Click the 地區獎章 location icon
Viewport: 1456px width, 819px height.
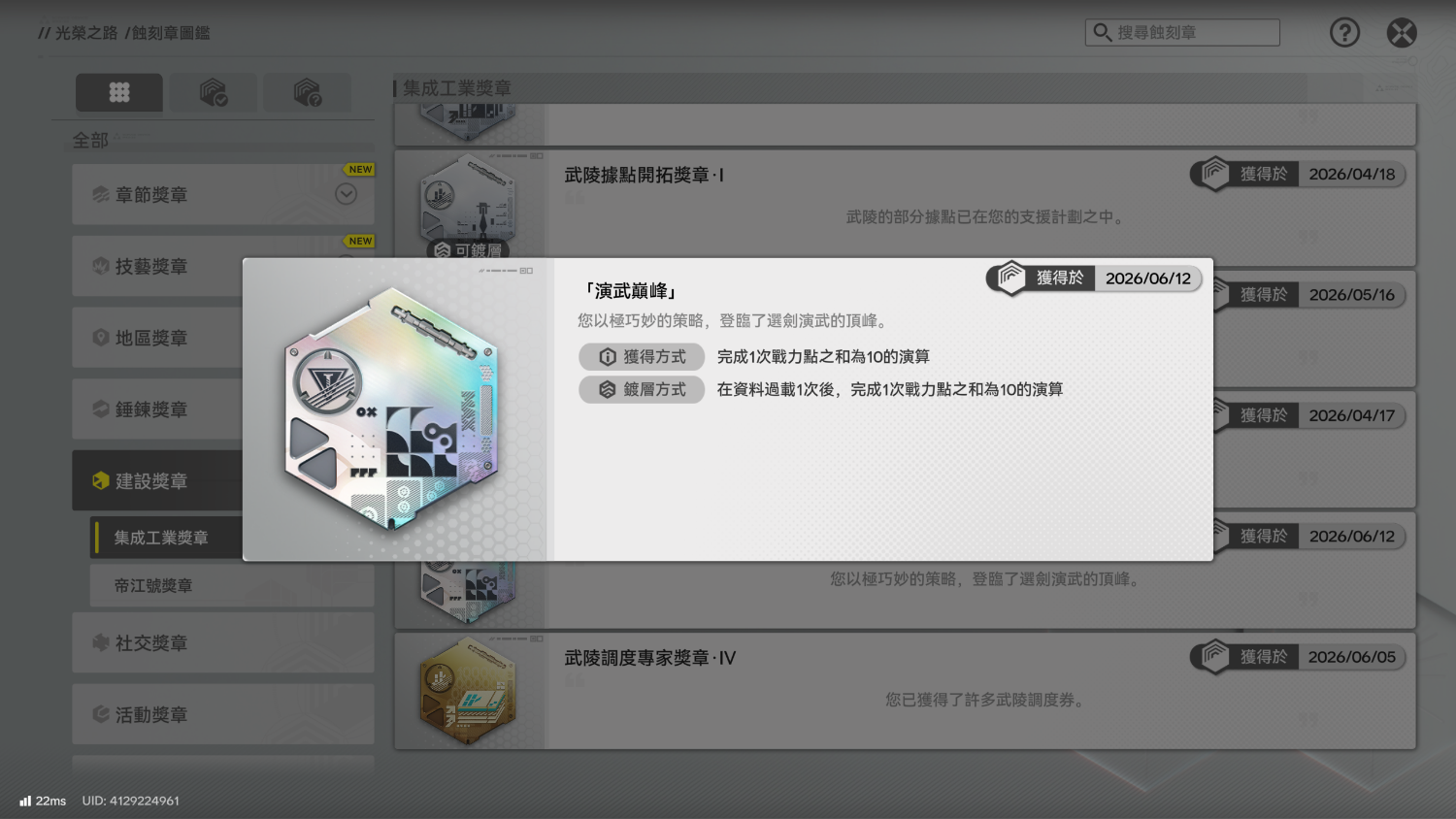click(x=101, y=338)
